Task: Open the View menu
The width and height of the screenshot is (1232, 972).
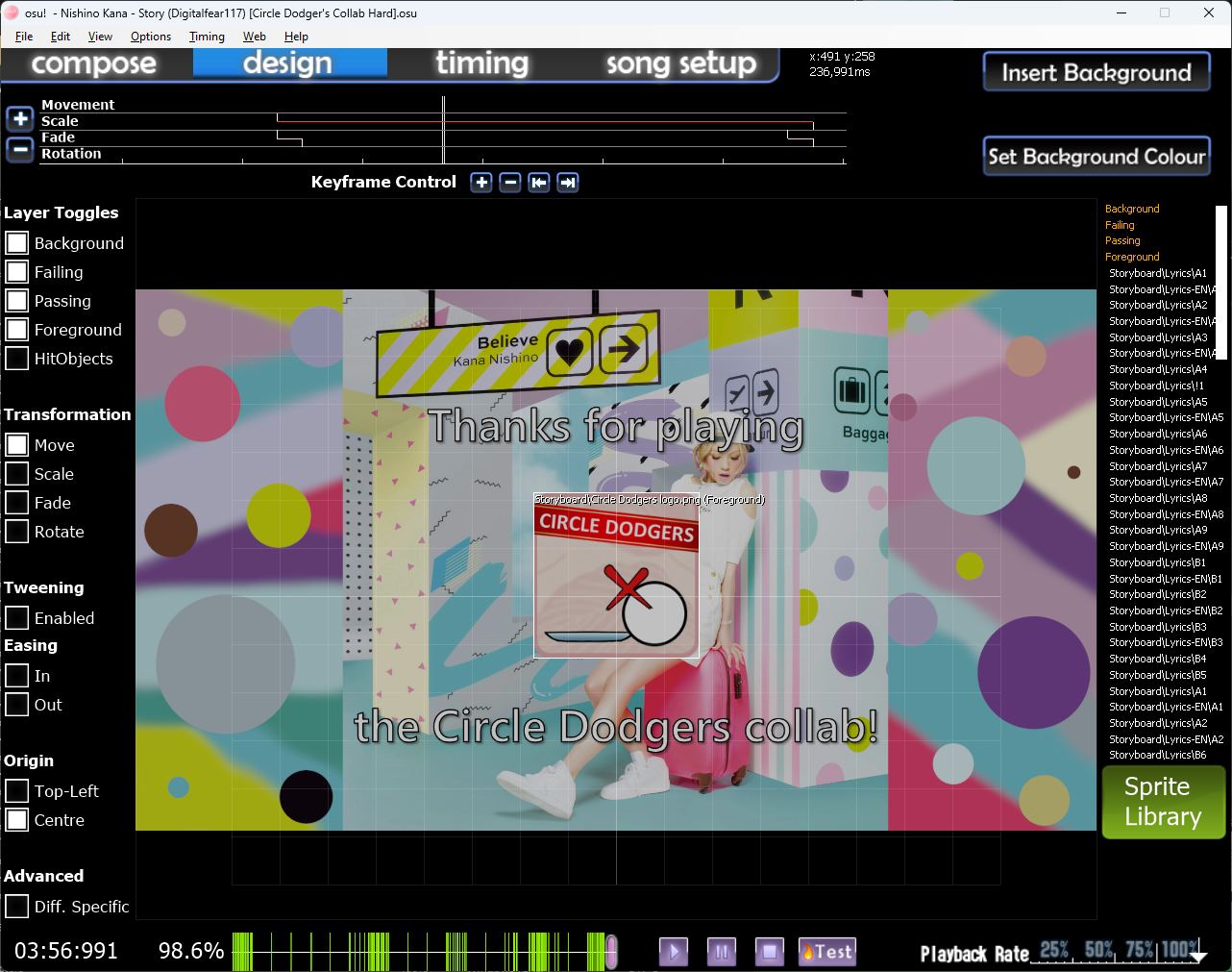Action: coord(100,37)
